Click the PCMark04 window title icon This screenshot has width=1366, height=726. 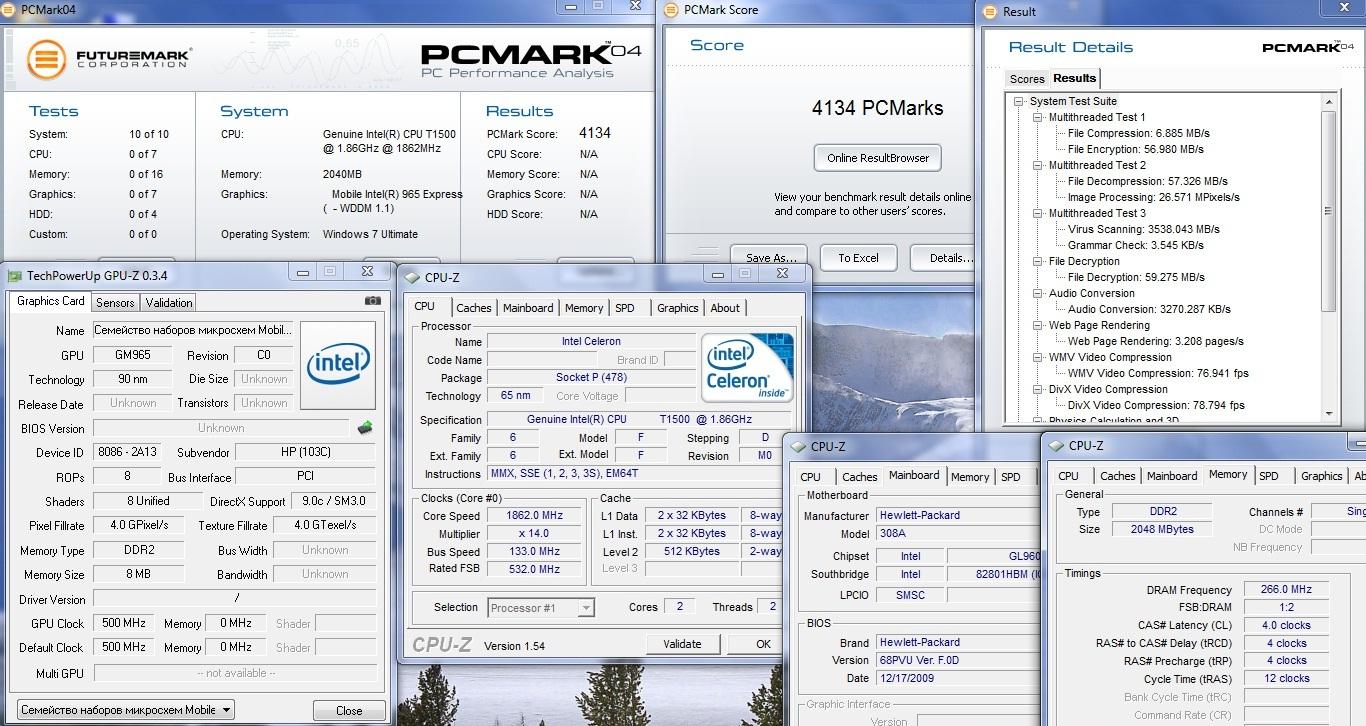pyautogui.click(x=9, y=9)
